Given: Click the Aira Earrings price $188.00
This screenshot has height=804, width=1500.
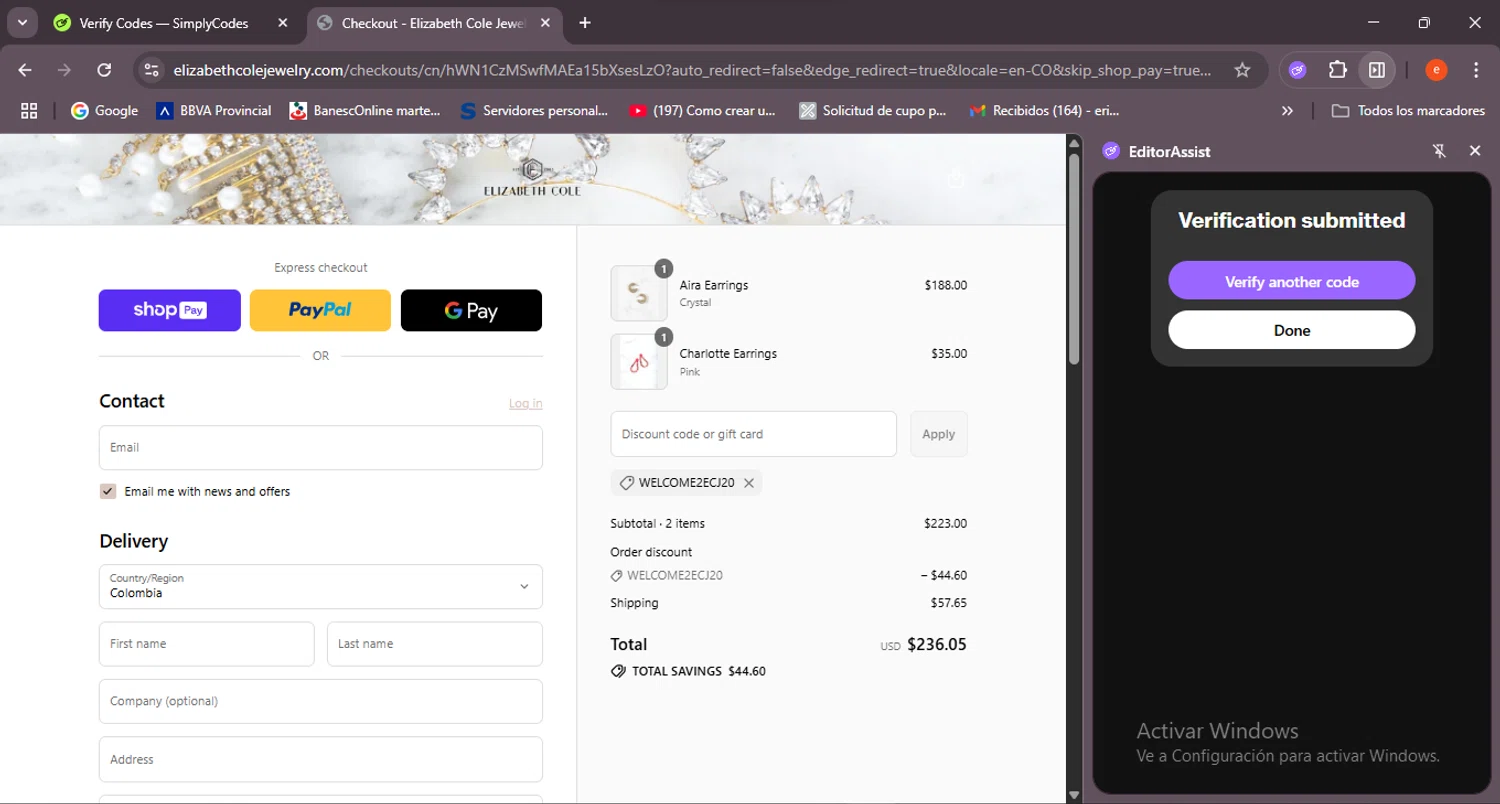Looking at the screenshot, I should pyautogui.click(x=946, y=285).
